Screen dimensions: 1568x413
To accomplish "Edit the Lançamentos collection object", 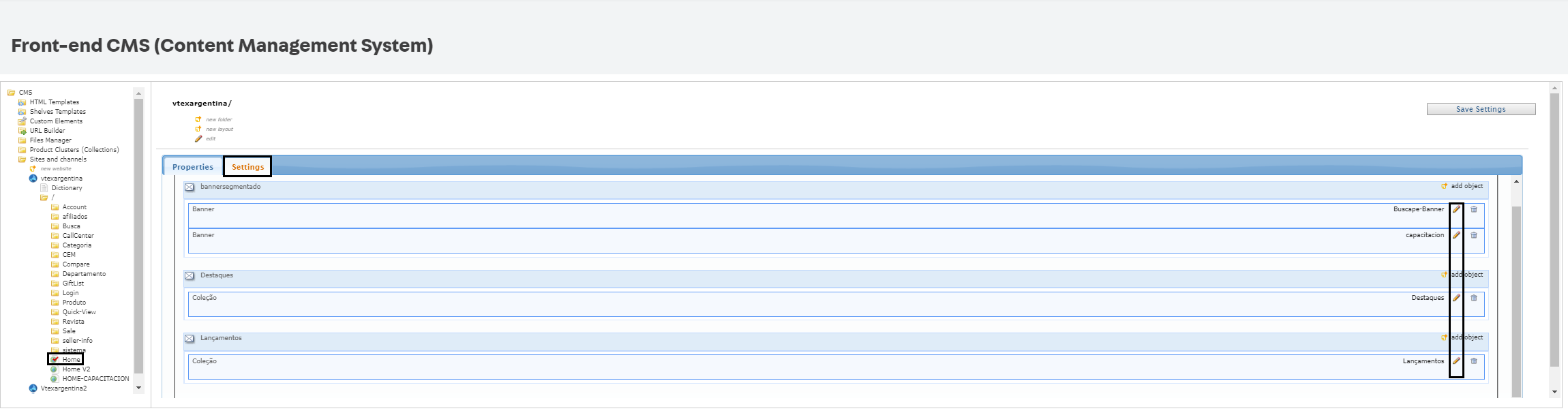I will coord(1456,362).
